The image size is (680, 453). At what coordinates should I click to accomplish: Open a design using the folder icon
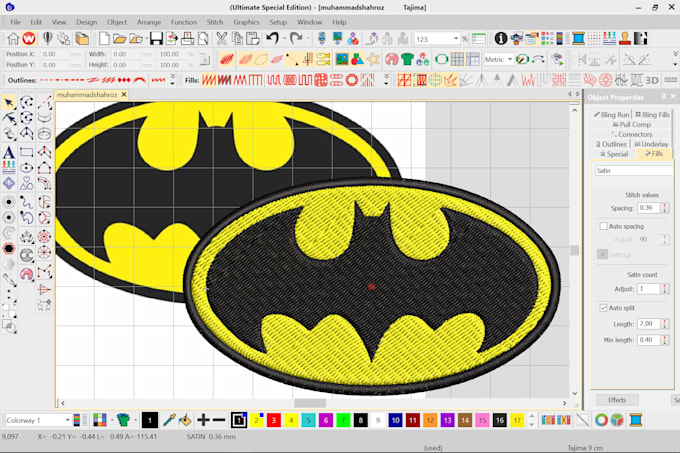119,39
